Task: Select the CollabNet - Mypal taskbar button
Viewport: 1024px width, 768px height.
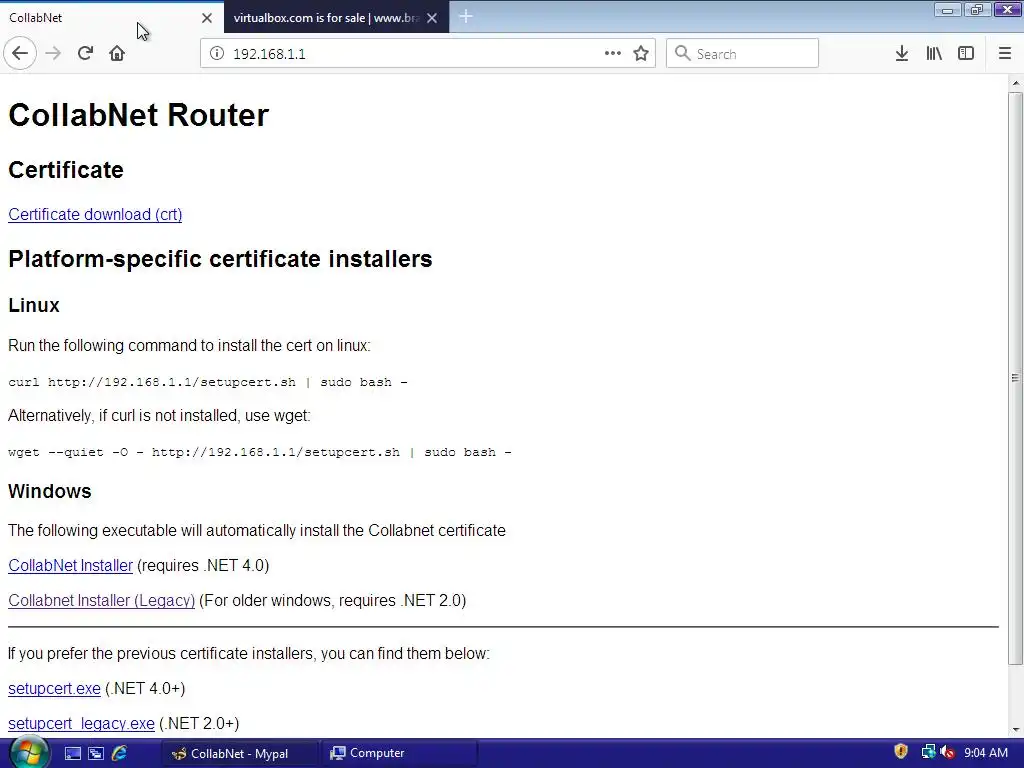Action: [240, 753]
